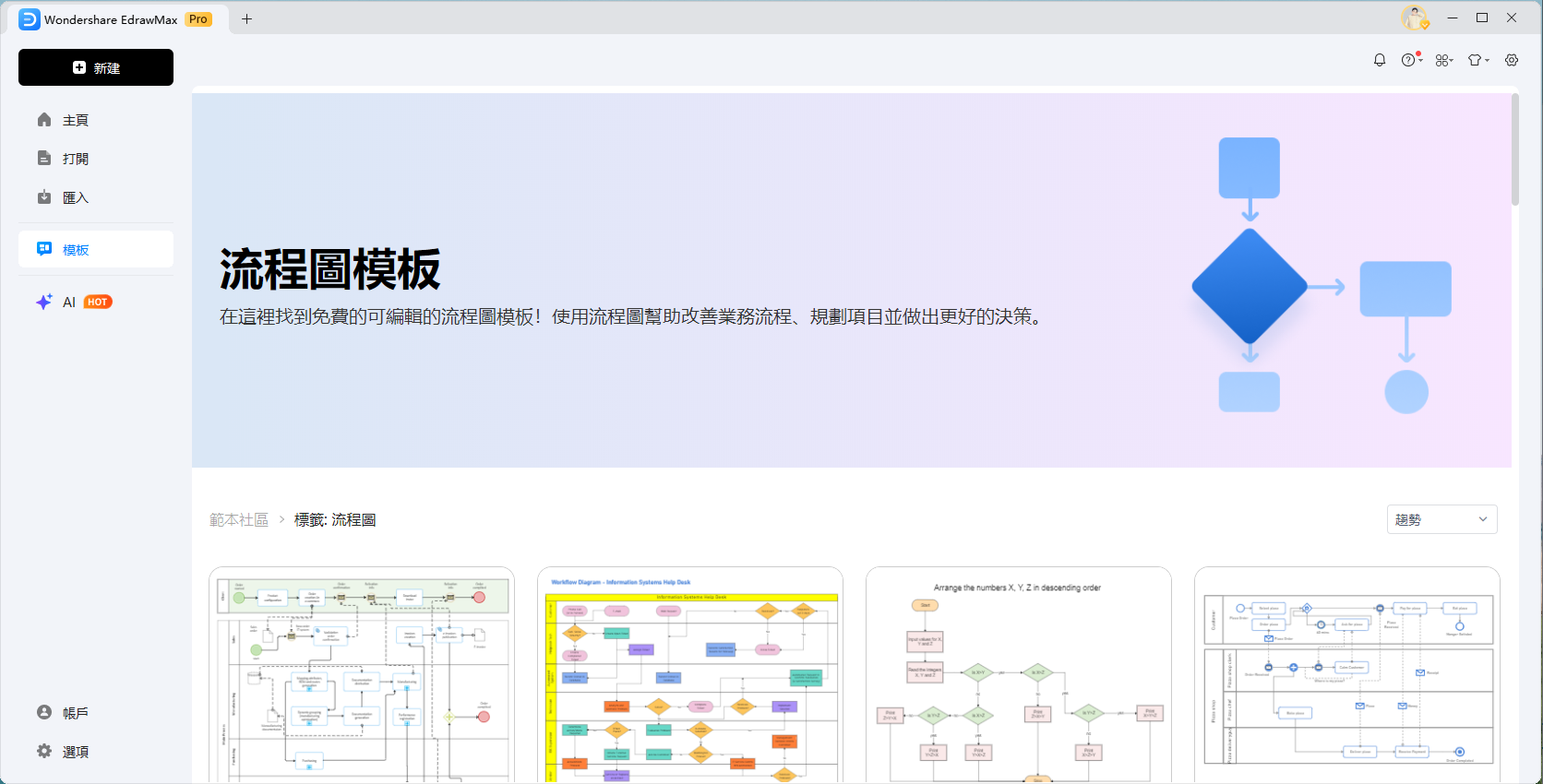Click the import arrow icon
The image size is (1543, 784).
(x=44, y=197)
